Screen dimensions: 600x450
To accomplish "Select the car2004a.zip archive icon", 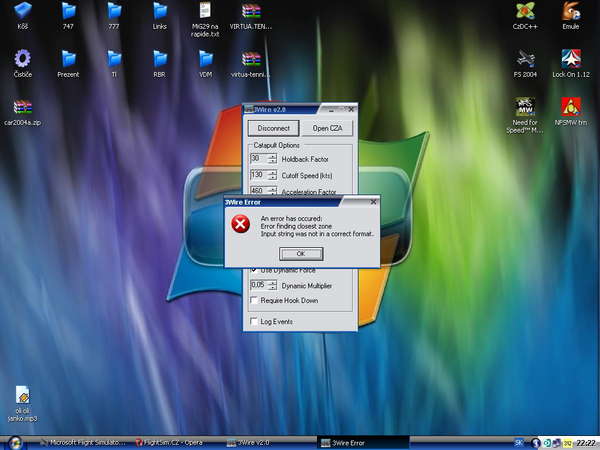I will pyautogui.click(x=23, y=112).
